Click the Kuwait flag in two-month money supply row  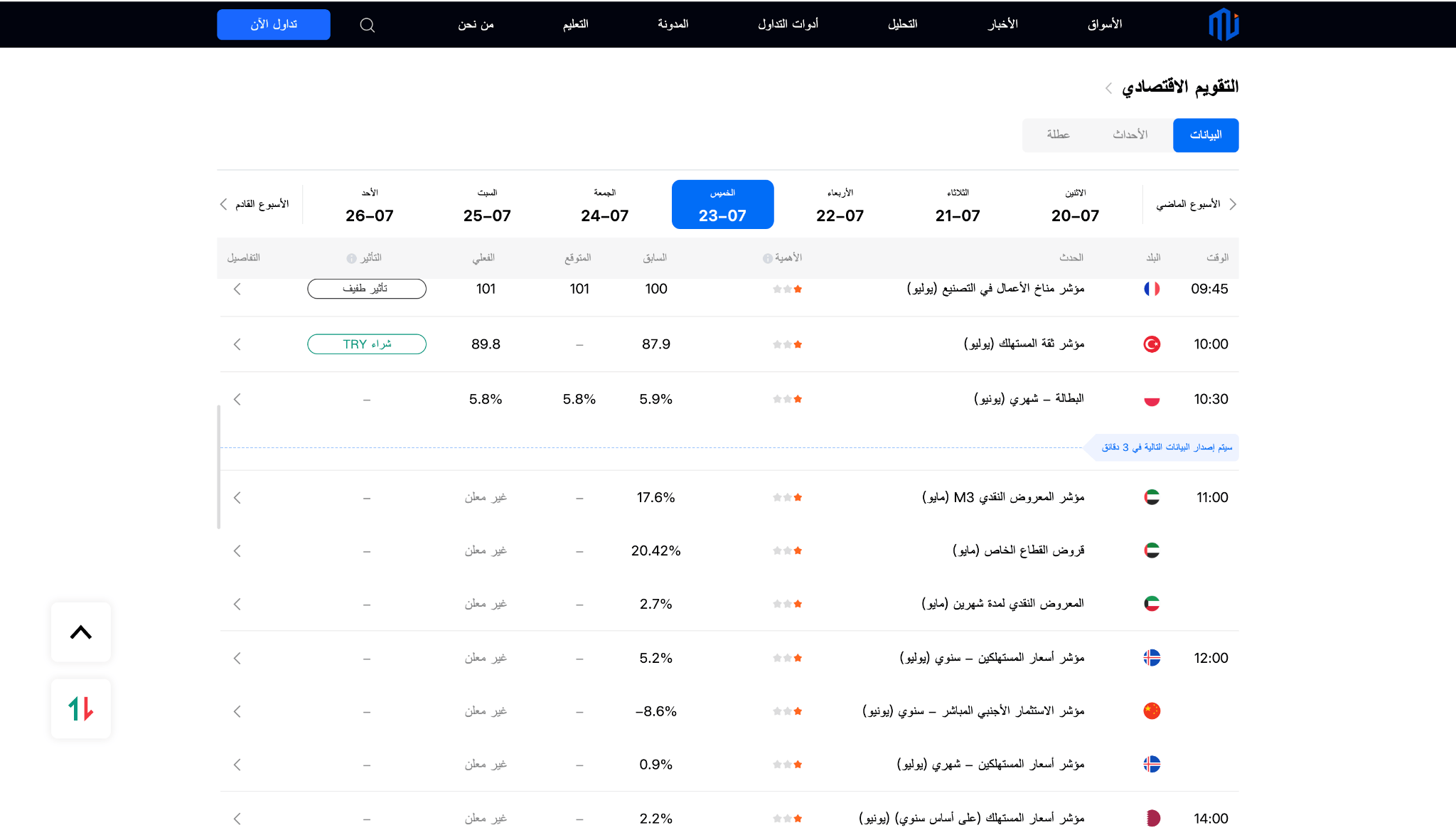point(1152,604)
